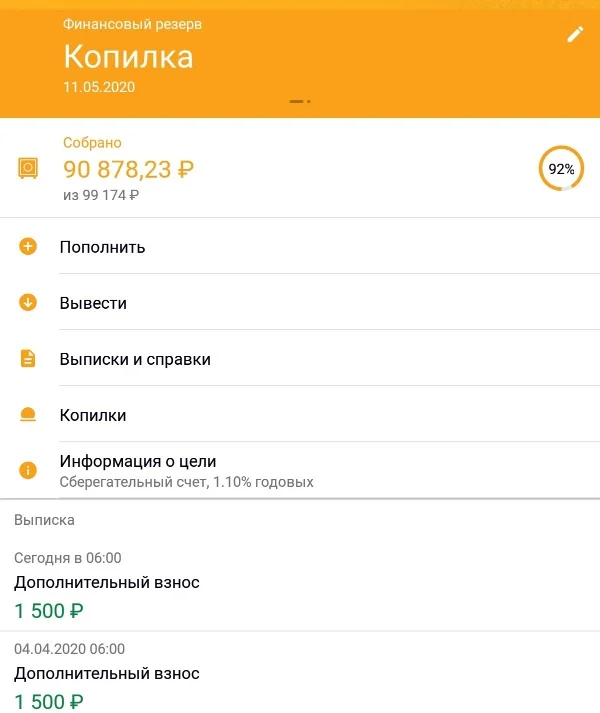Tap the Выписка section header
This screenshot has height=713, width=600.
tap(44, 520)
